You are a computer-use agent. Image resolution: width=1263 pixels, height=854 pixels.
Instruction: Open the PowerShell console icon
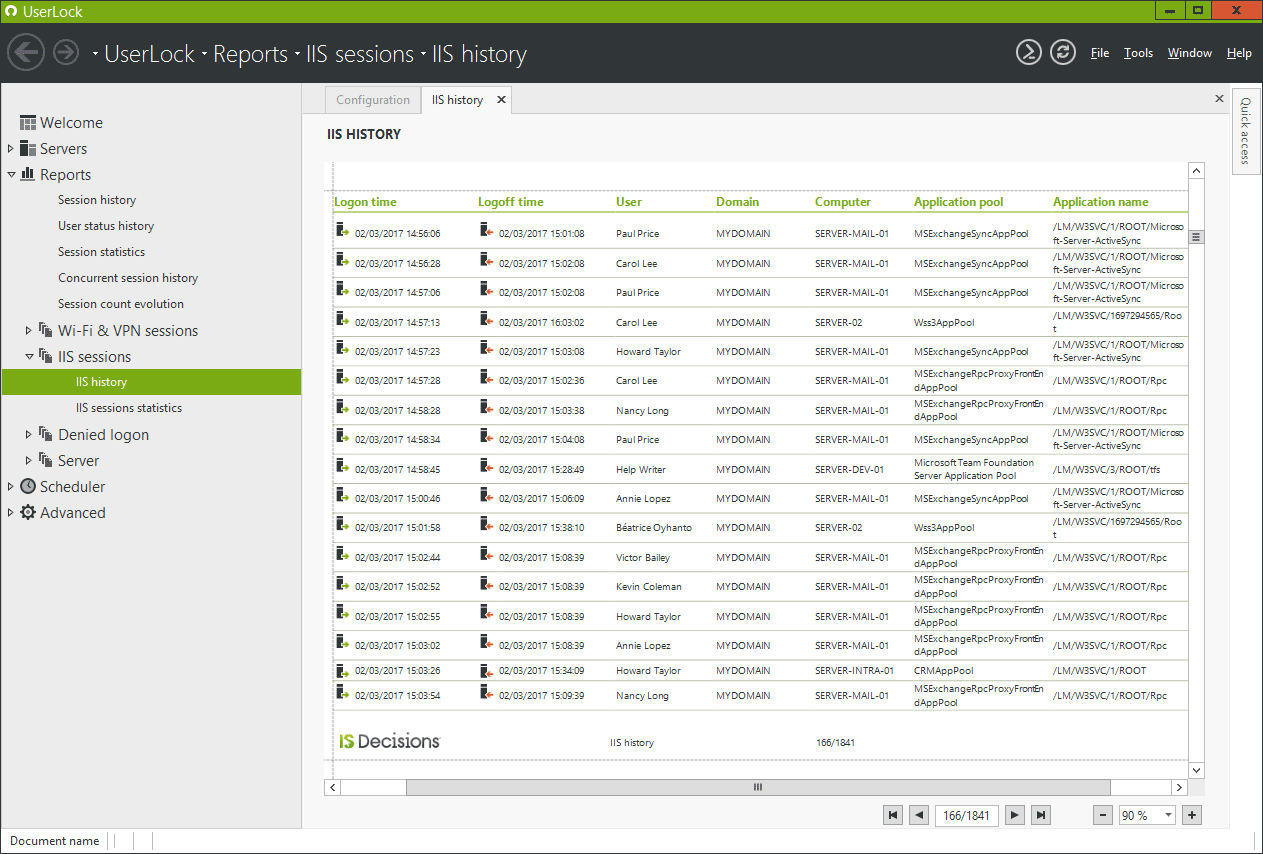click(x=1029, y=52)
